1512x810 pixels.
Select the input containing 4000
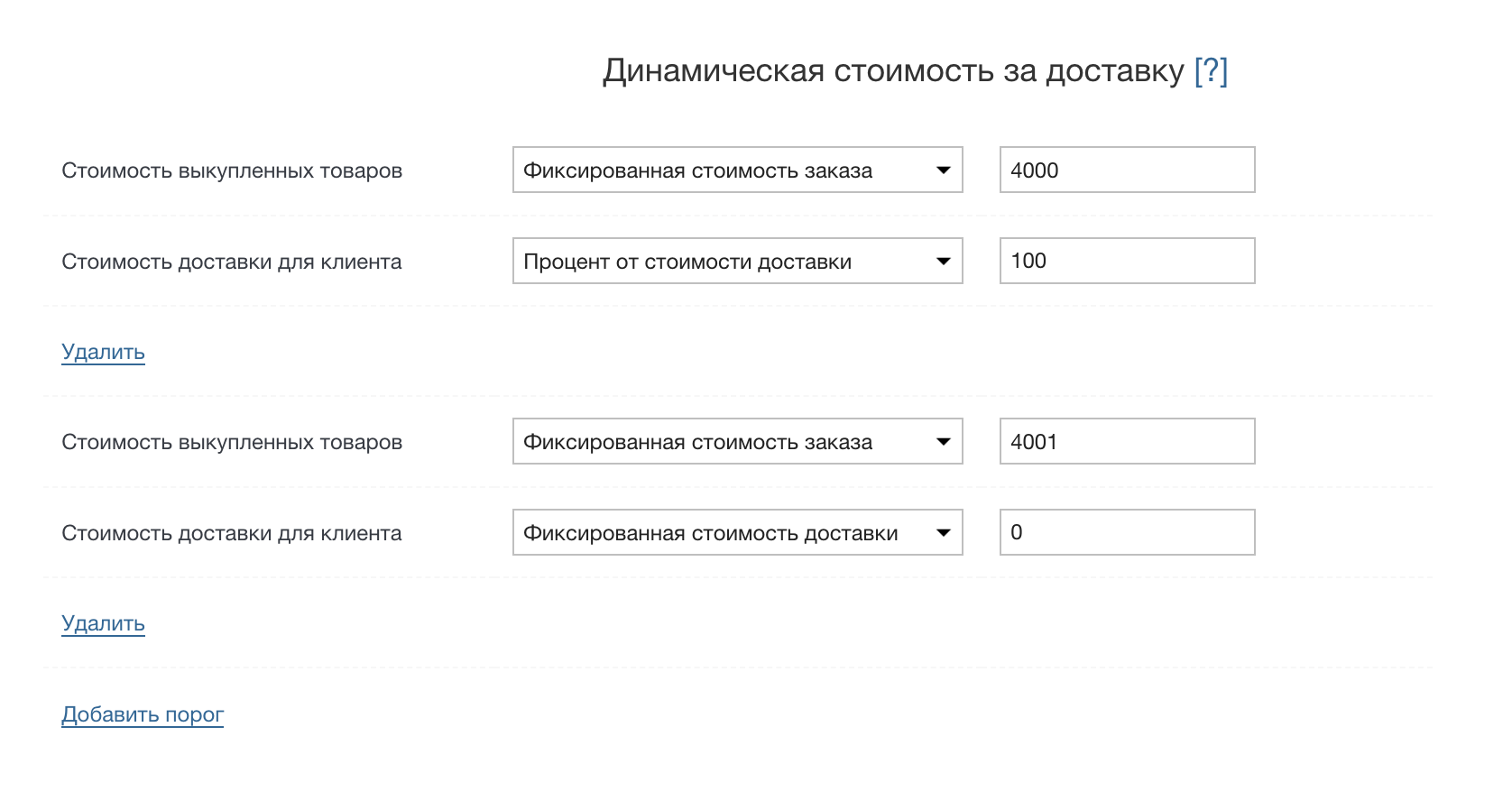click(1126, 170)
